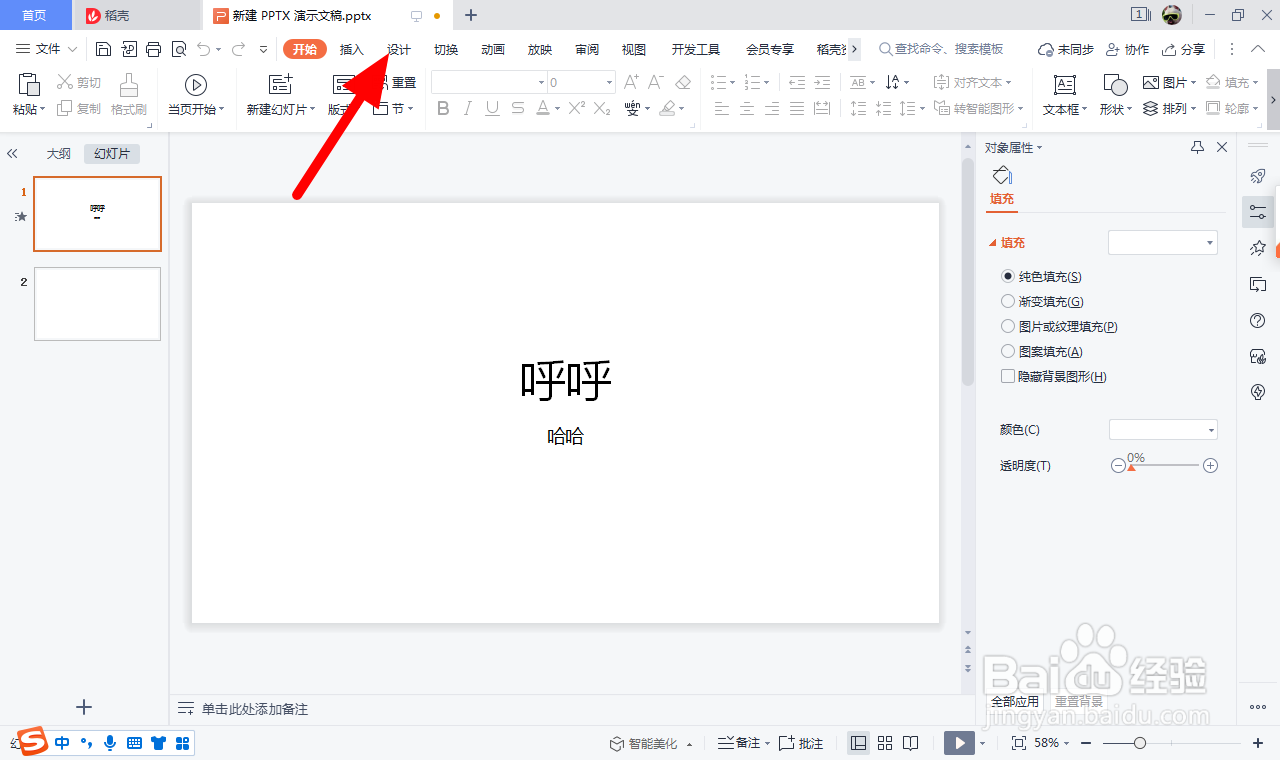Open the font name dropdown
1280x760 pixels.
pyautogui.click(x=541, y=83)
